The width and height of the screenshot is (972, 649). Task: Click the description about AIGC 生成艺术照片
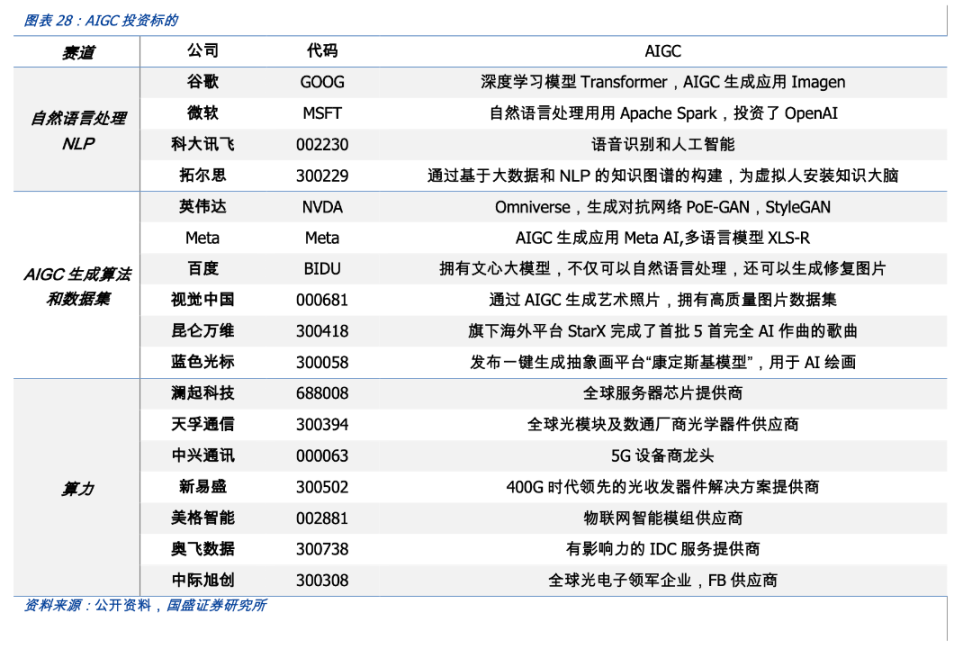[663, 300]
